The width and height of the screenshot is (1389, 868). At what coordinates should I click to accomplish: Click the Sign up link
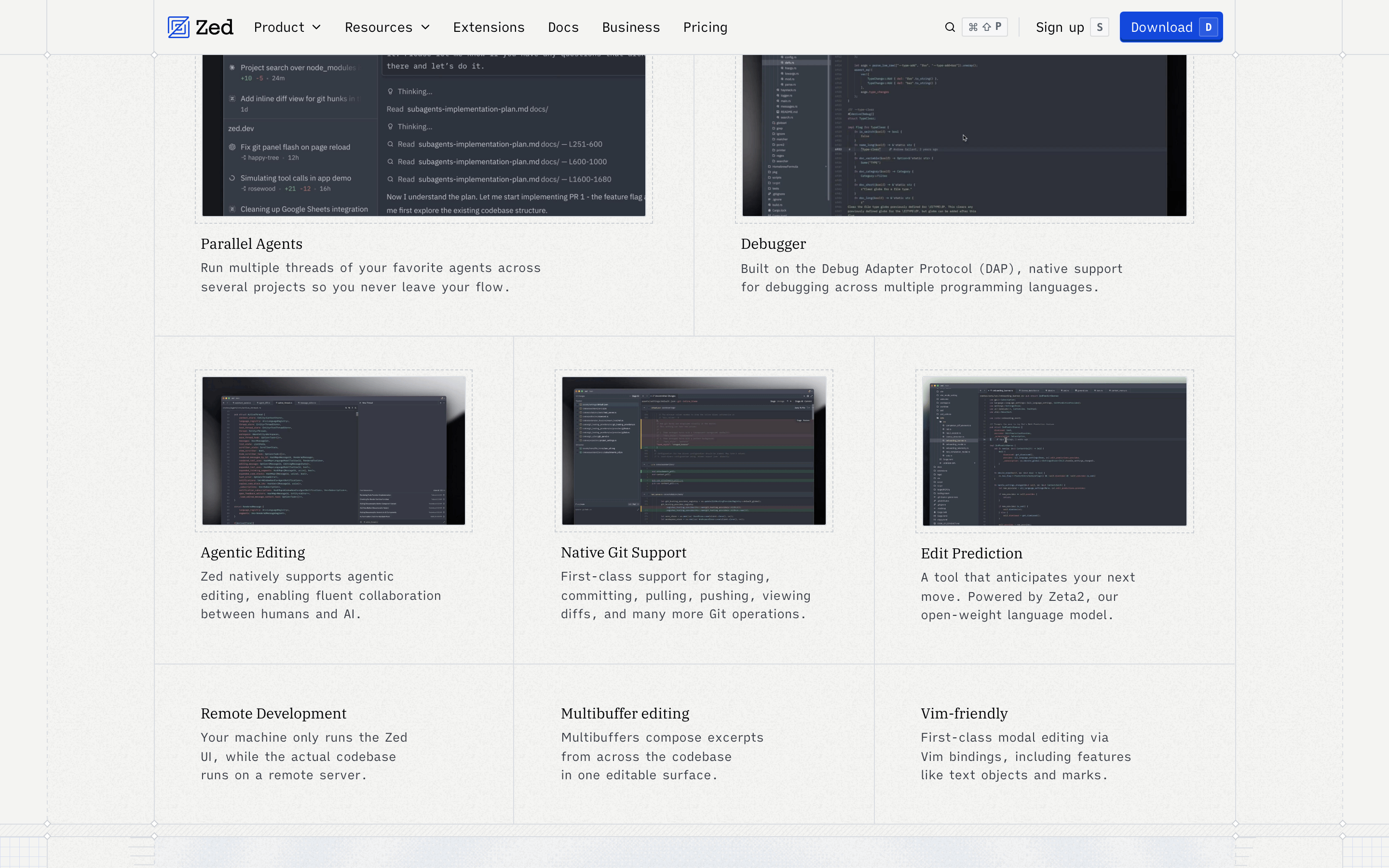coord(1060,27)
